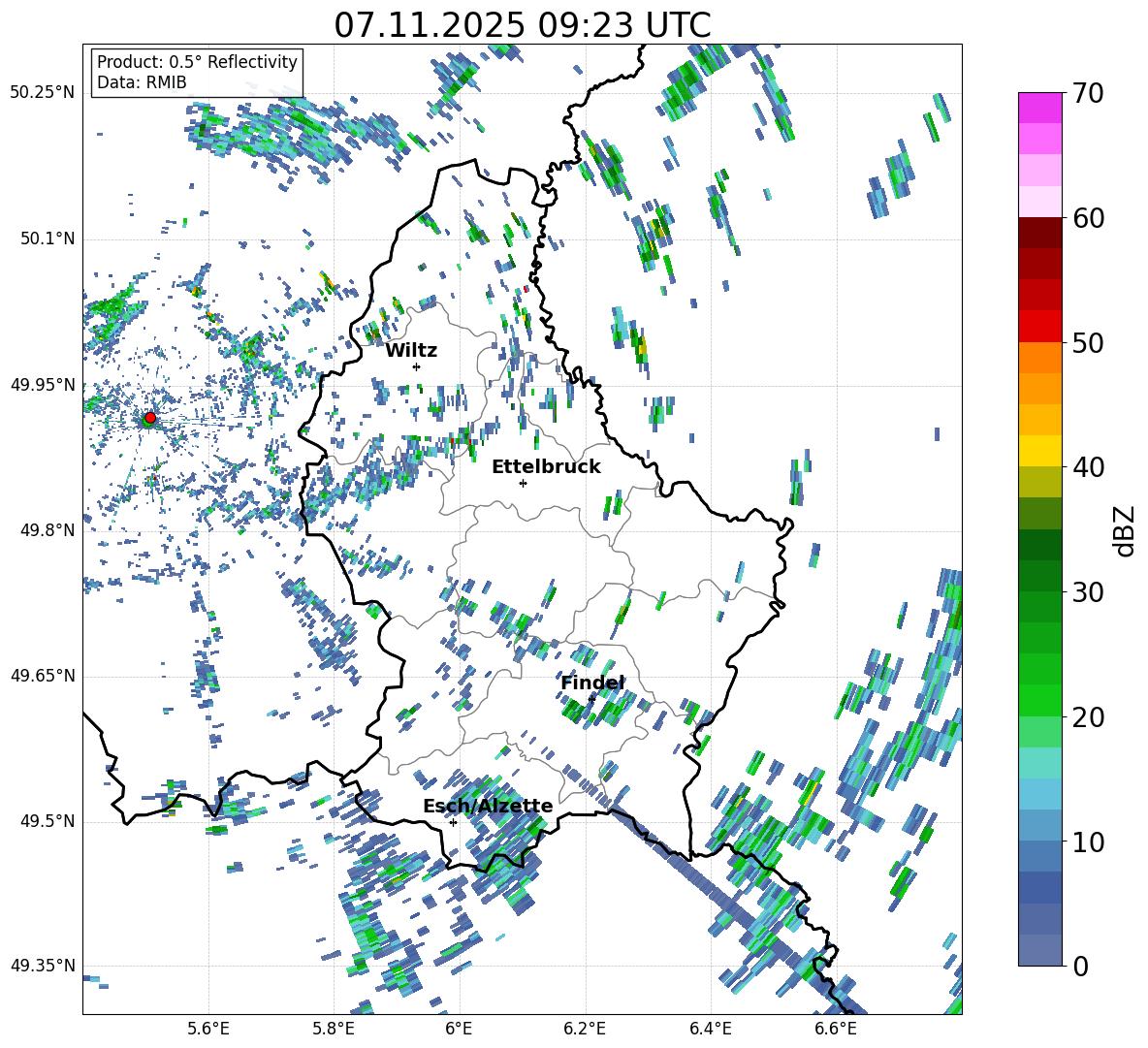Click the 49.95°N latitude label
The width and height of the screenshot is (1148, 1048).
pos(43,384)
